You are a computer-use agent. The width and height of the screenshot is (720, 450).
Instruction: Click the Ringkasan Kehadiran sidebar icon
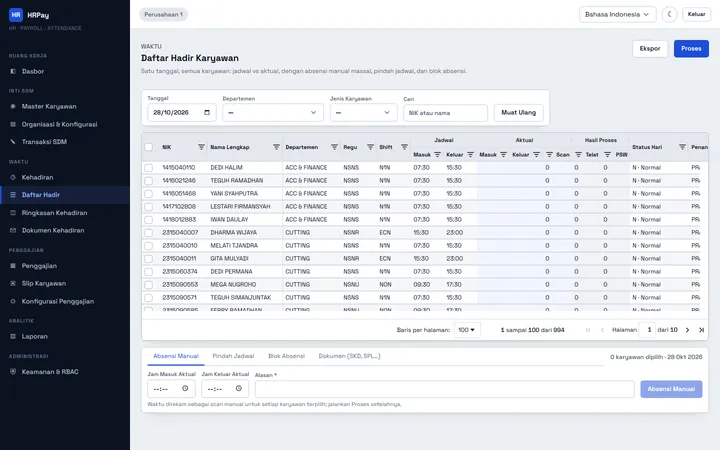(13, 213)
